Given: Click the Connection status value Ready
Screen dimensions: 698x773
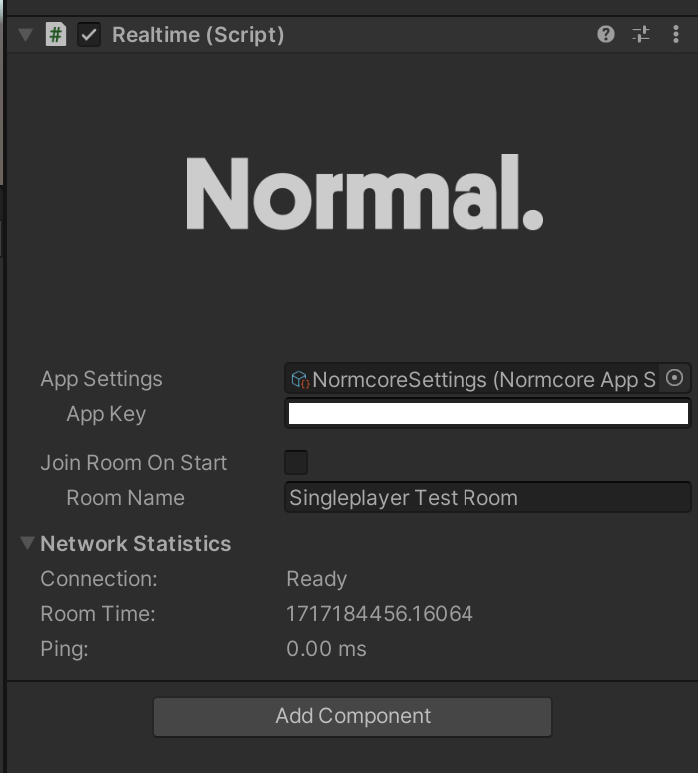Looking at the screenshot, I should coord(316,579).
